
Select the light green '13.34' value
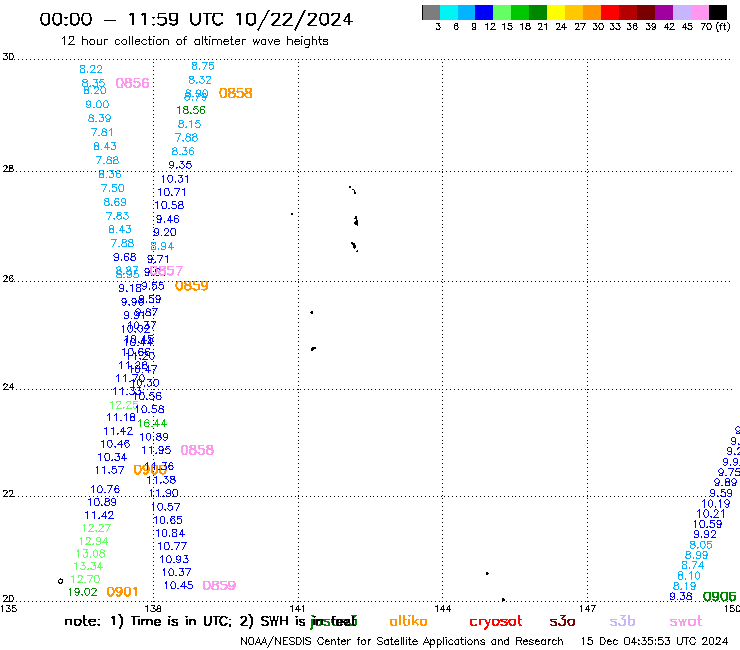click(x=88, y=566)
